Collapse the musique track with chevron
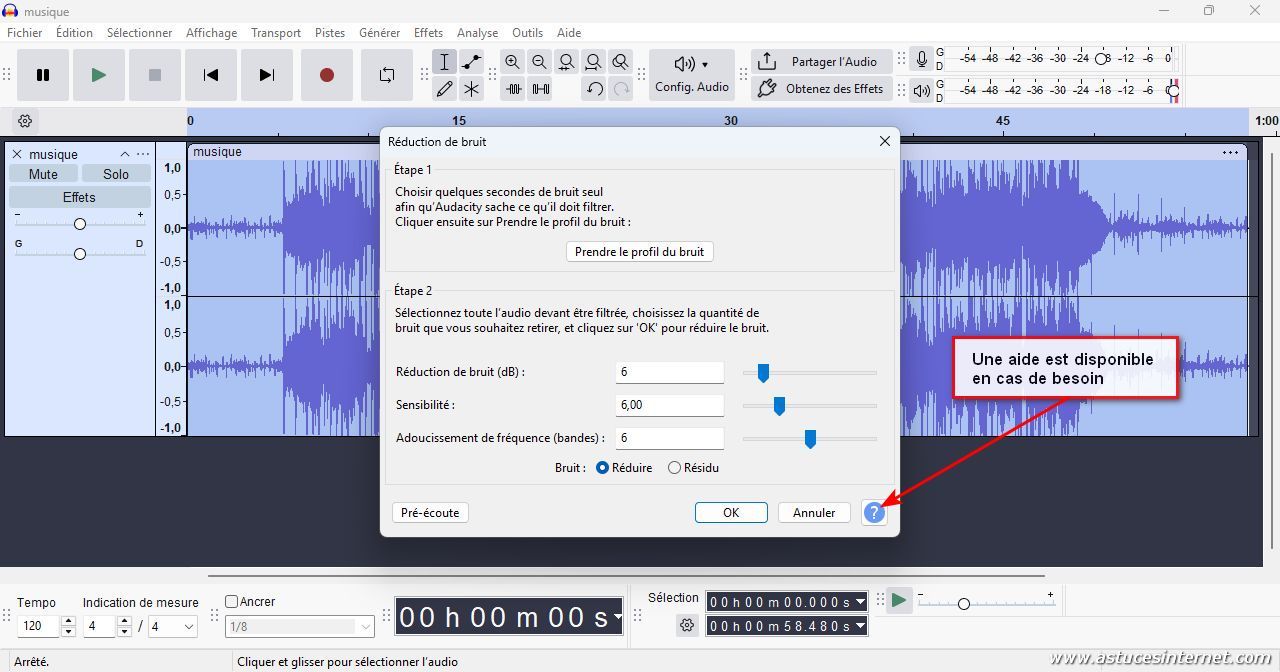The image size is (1280, 672). click(125, 154)
